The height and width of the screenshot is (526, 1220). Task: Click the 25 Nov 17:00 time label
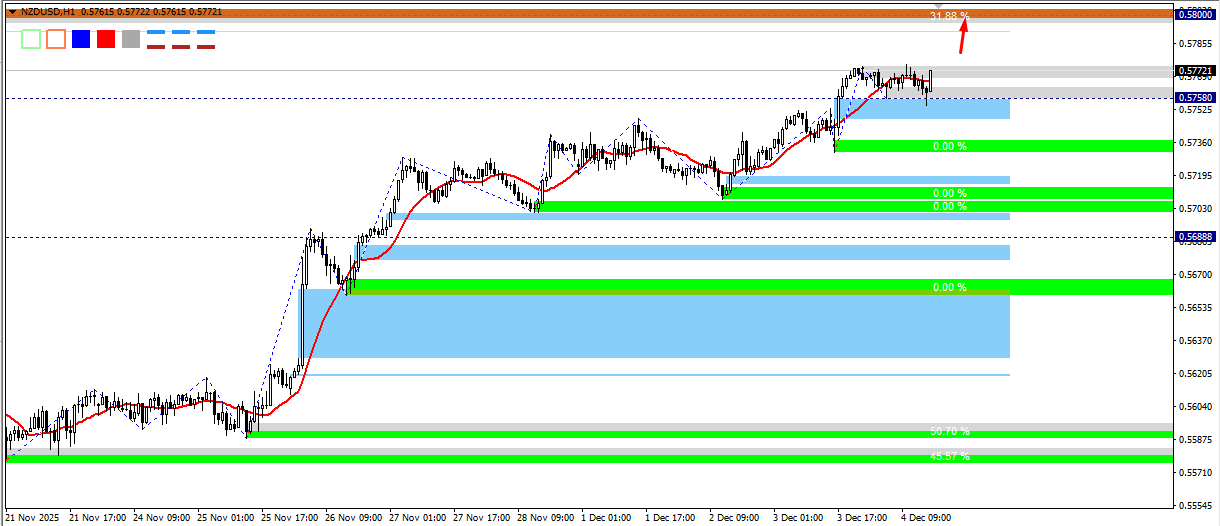[289, 518]
